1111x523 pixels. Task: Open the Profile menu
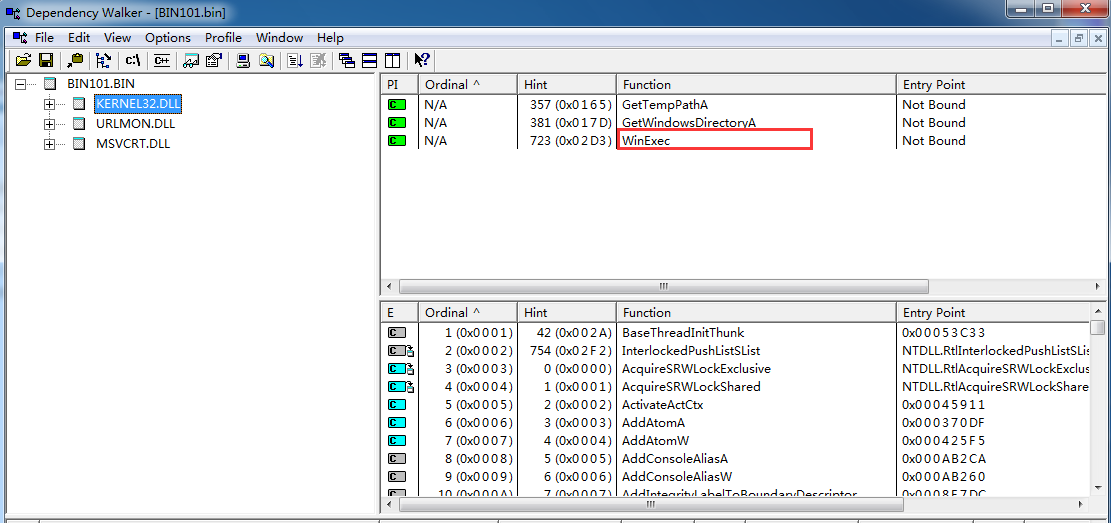[223, 38]
